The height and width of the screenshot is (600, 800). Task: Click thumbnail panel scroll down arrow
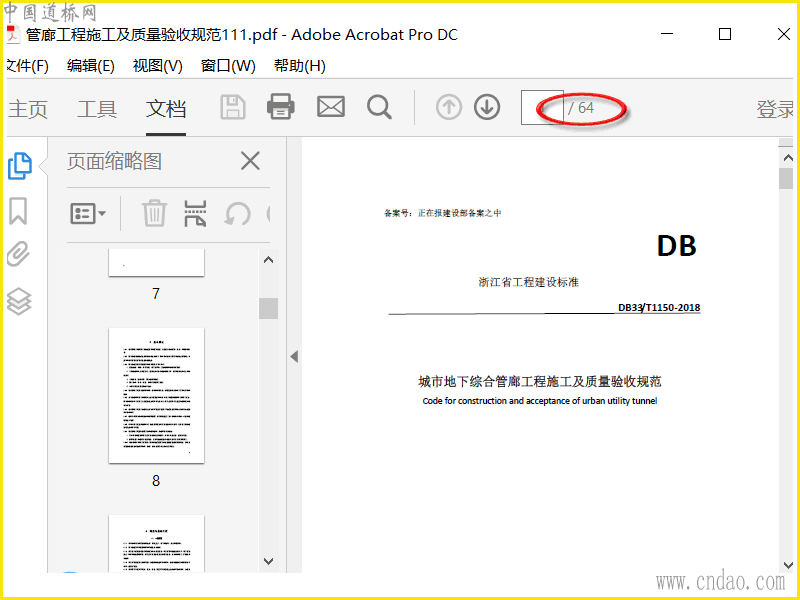pyautogui.click(x=268, y=561)
